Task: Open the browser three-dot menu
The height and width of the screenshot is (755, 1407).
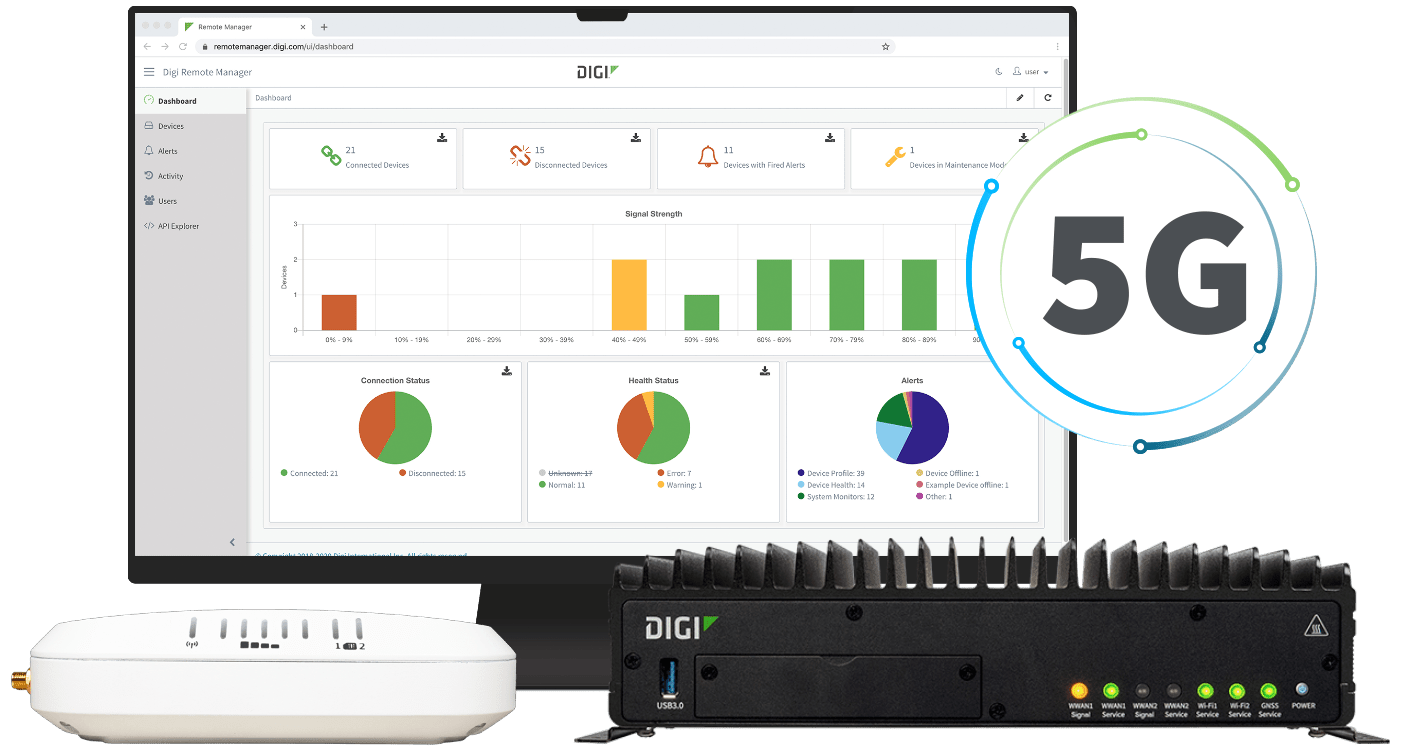Action: point(1057,46)
